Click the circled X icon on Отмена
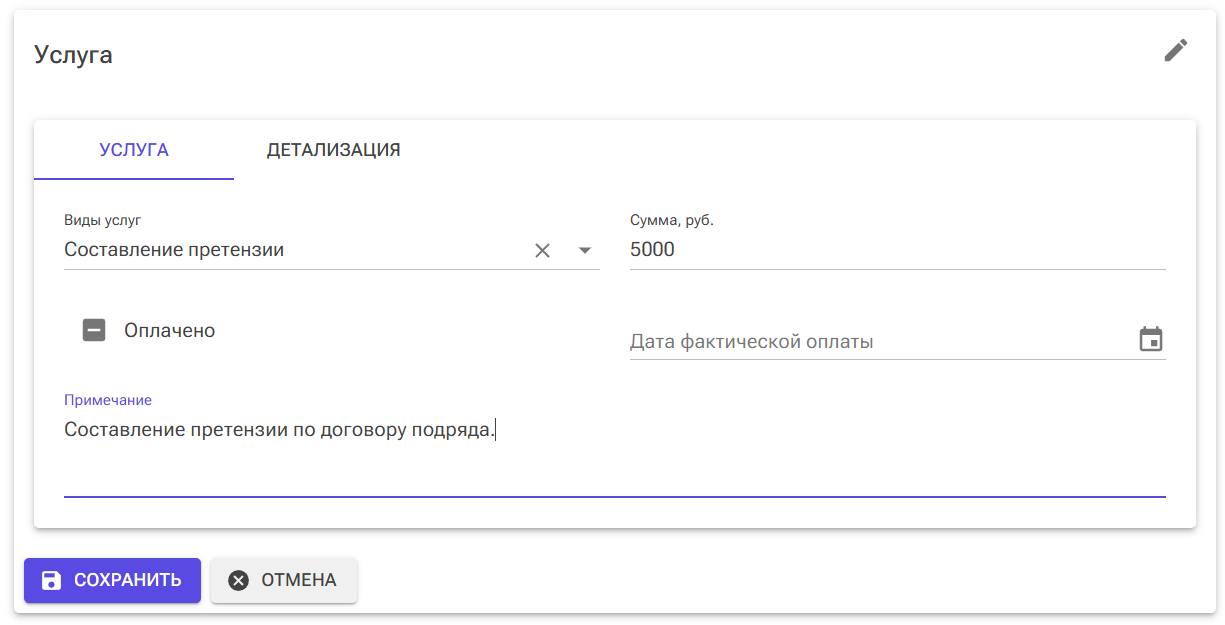Viewport: 1225px width, 625px height. click(238, 580)
